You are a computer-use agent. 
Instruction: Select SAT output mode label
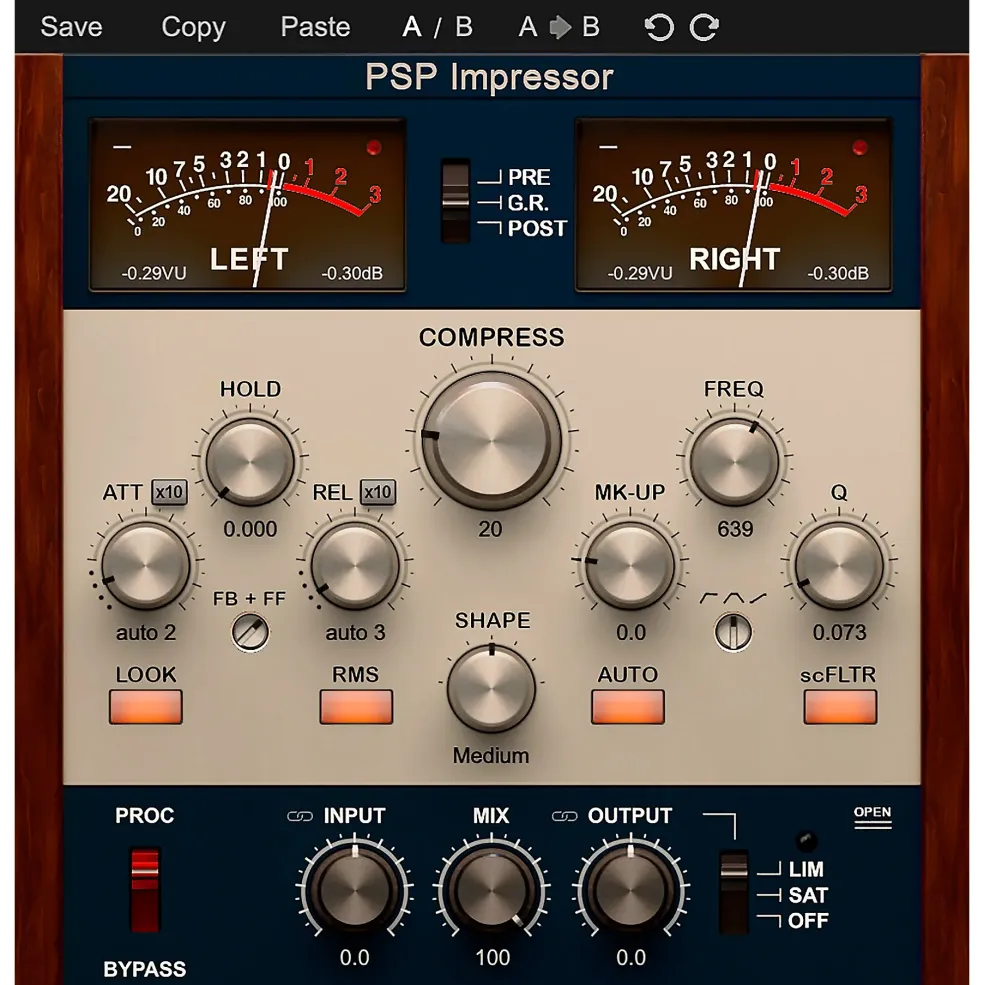point(808,895)
